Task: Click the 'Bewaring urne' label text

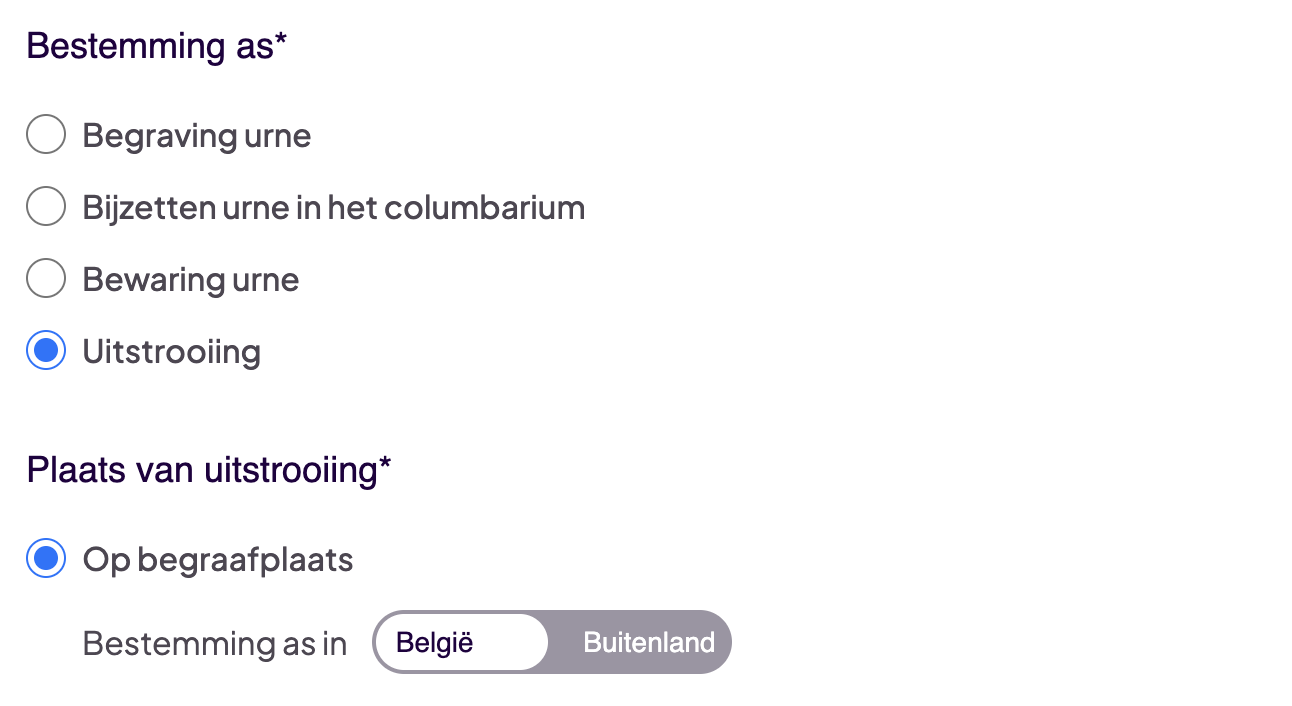Action: click(x=190, y=279)
